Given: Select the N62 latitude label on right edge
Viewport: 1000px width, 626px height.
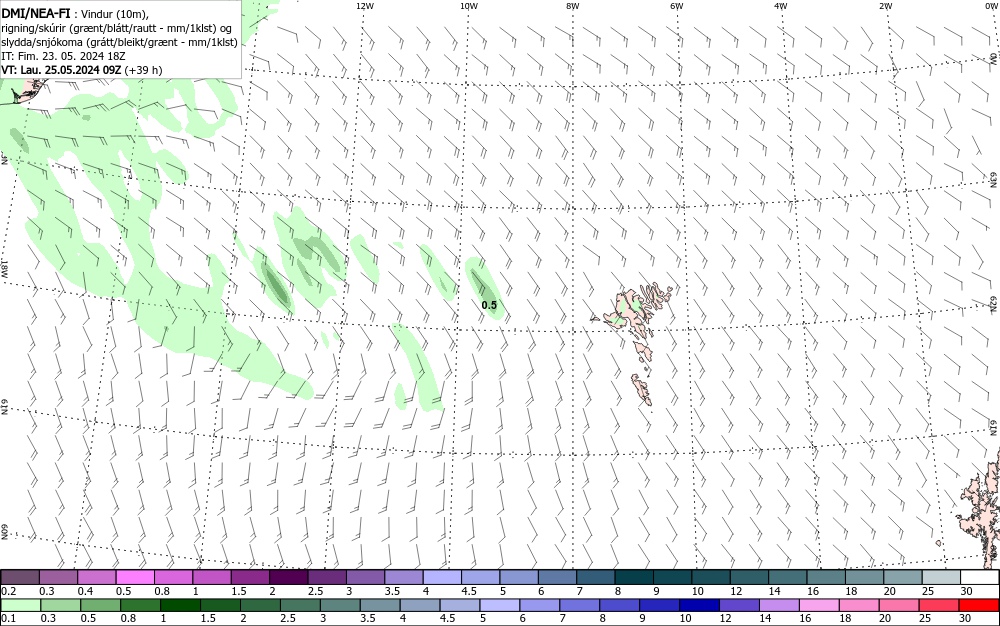Looking at the screenshot, I should click(993, 304).
